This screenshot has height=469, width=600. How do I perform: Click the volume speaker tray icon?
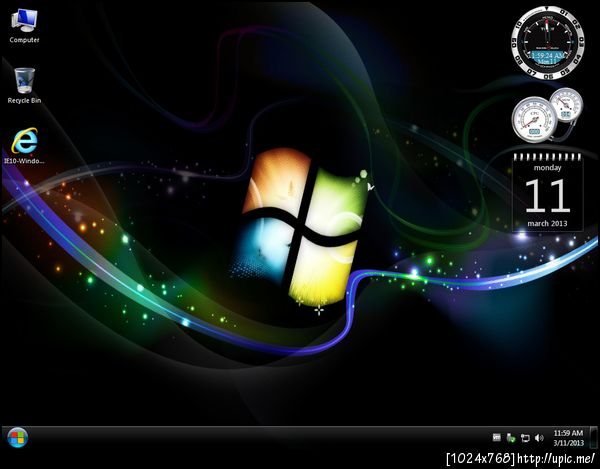(x=539, y=438)
